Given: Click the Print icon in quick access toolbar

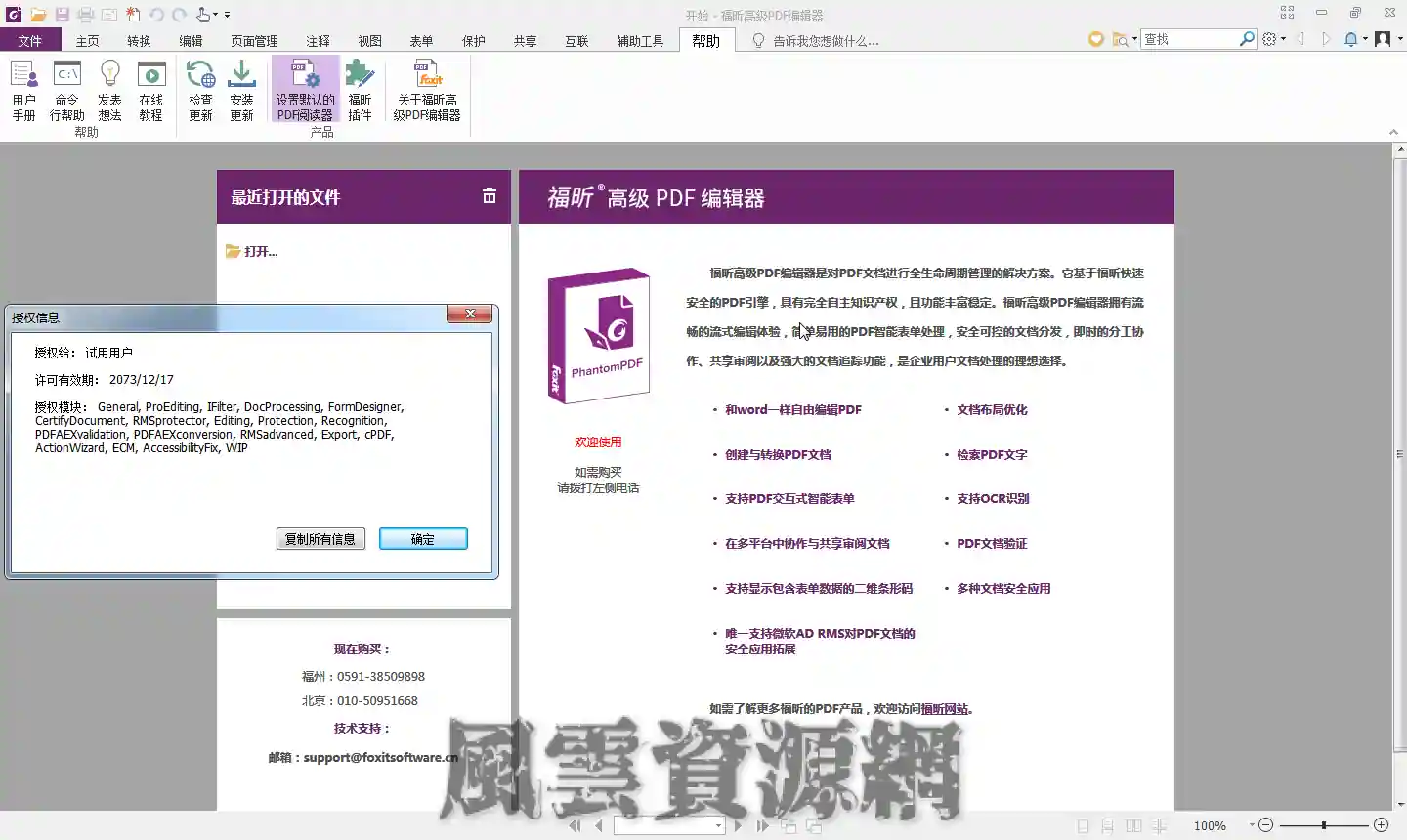Looking at the screenshot, I should point(85,15).
